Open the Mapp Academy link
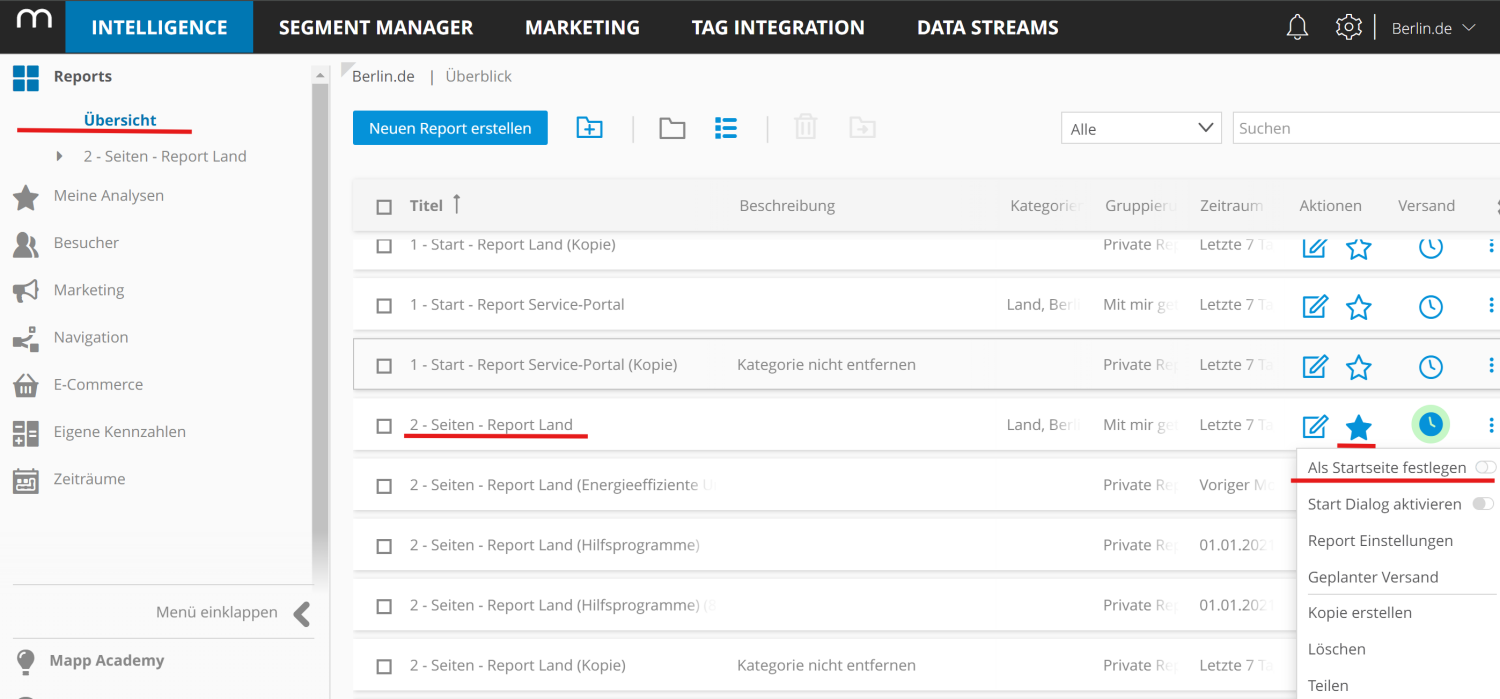 point(106,661)
